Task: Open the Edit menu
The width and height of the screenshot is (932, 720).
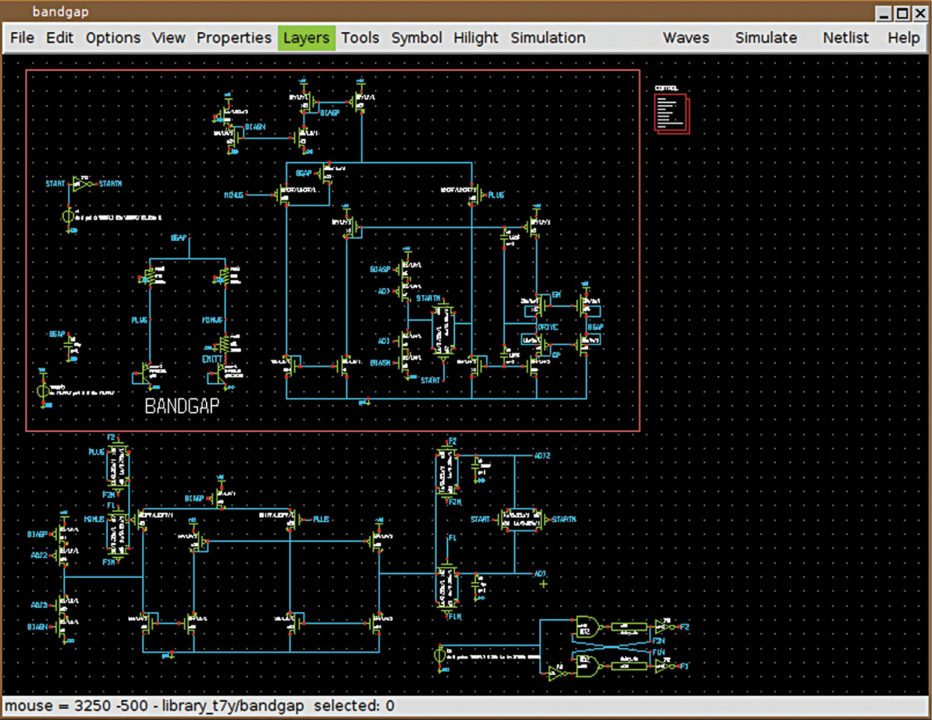Action: pyautogui.click(x=60, y=38)
